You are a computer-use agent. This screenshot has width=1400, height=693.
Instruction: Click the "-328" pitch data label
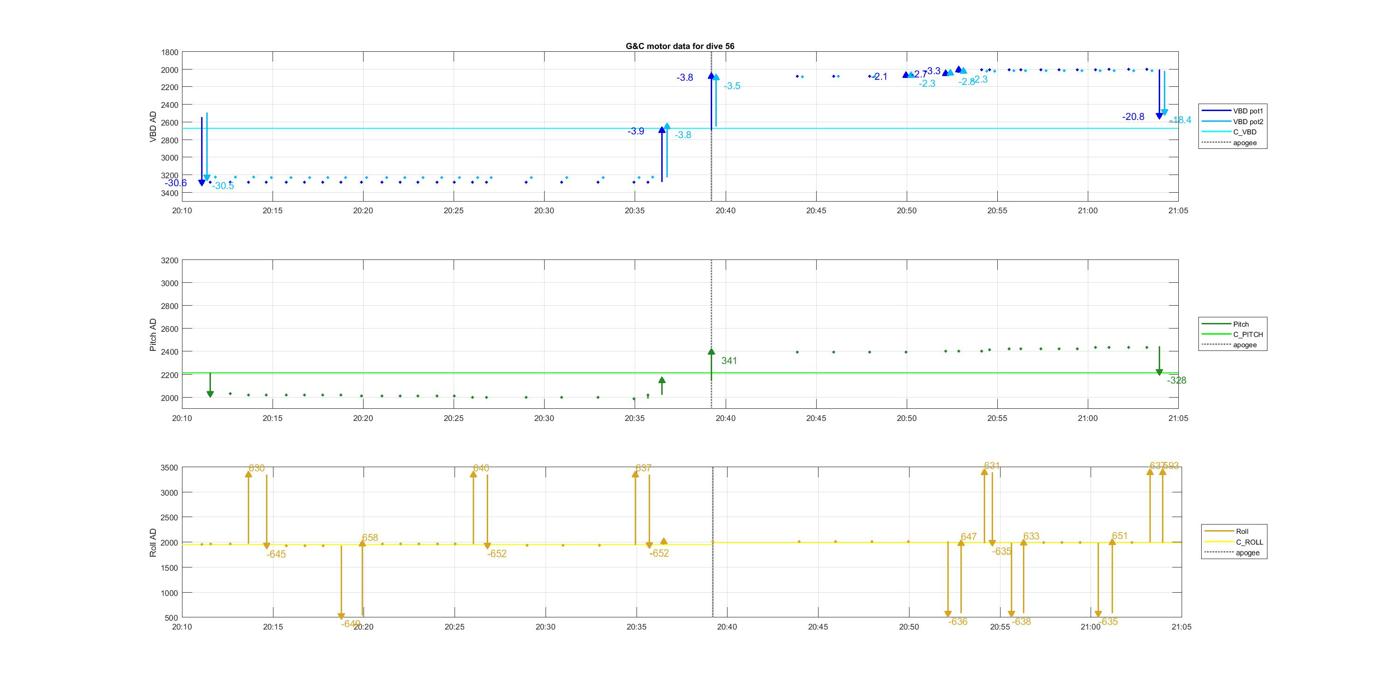click(1176, 380)
